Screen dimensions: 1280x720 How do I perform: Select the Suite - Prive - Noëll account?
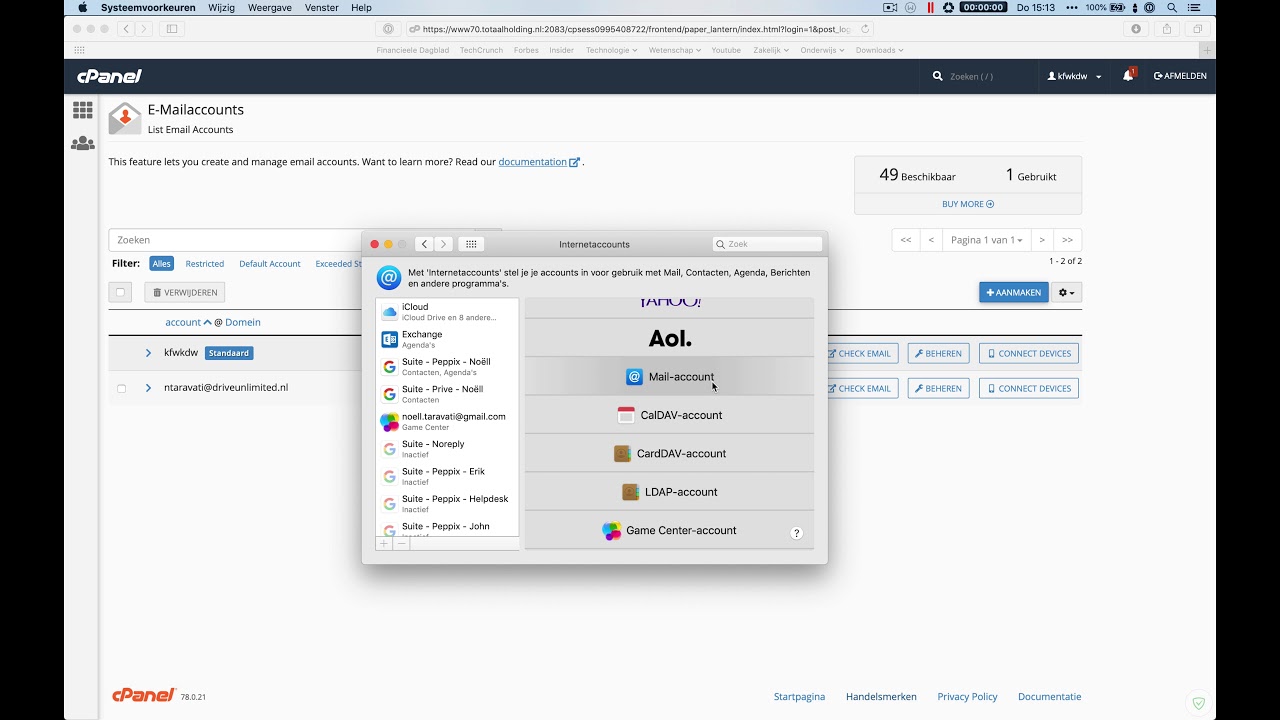tap(447, 394)
